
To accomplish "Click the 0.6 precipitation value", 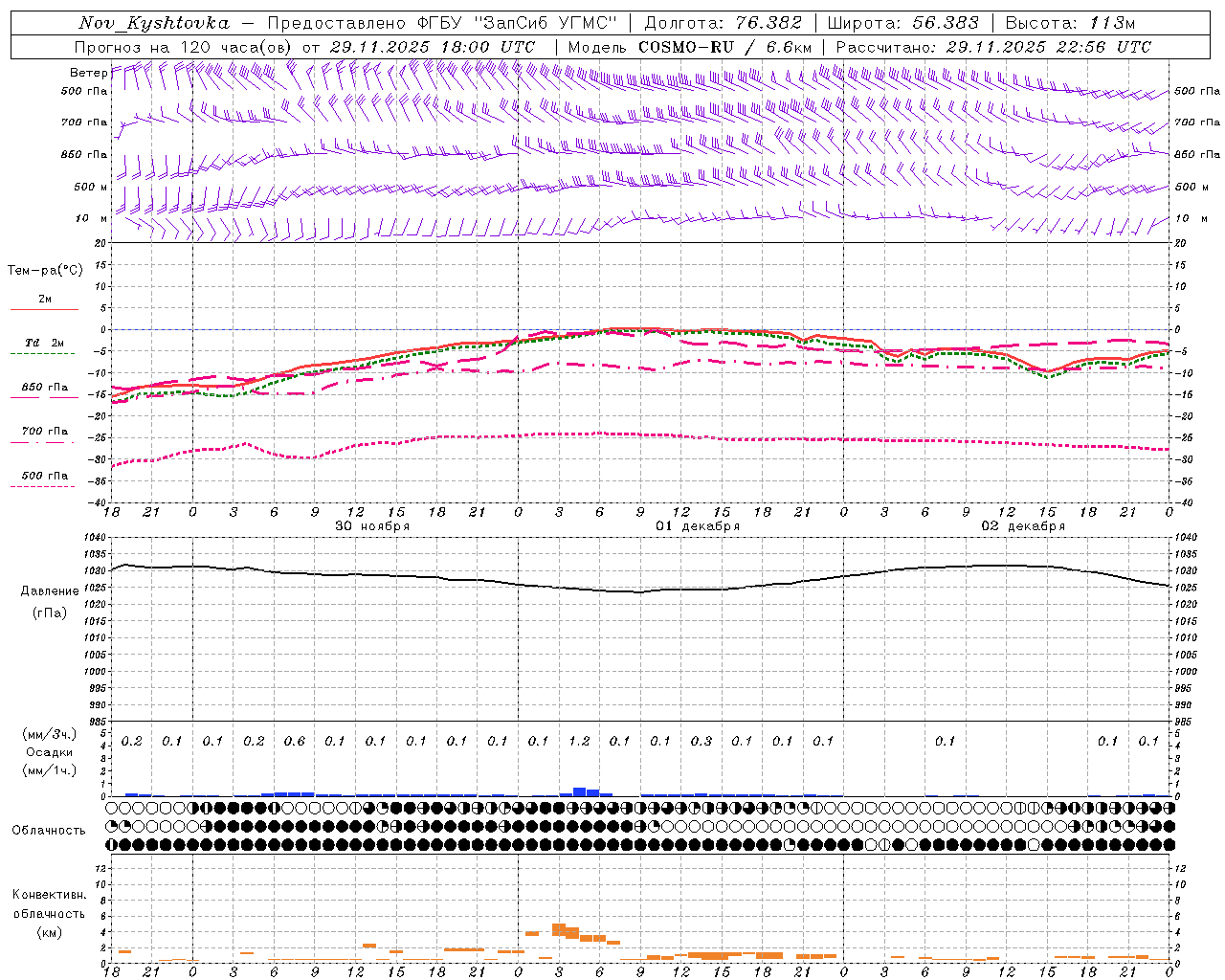I will (x=295, y=742).
